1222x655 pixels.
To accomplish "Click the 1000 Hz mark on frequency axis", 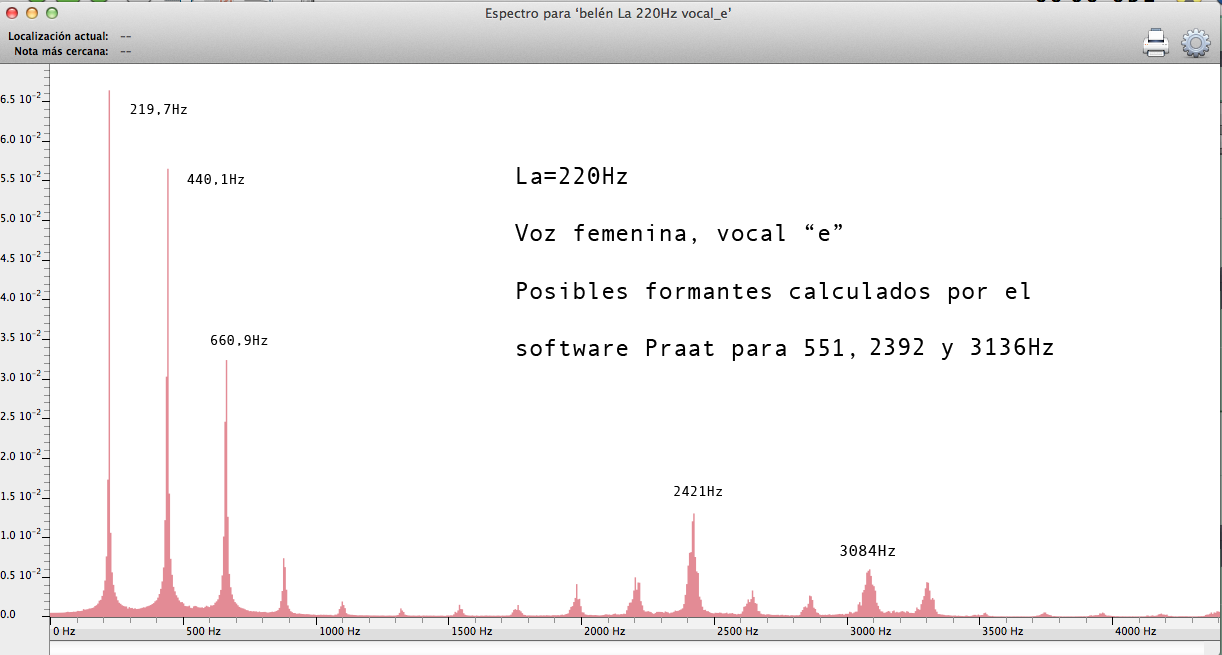I will pos(339,632).
